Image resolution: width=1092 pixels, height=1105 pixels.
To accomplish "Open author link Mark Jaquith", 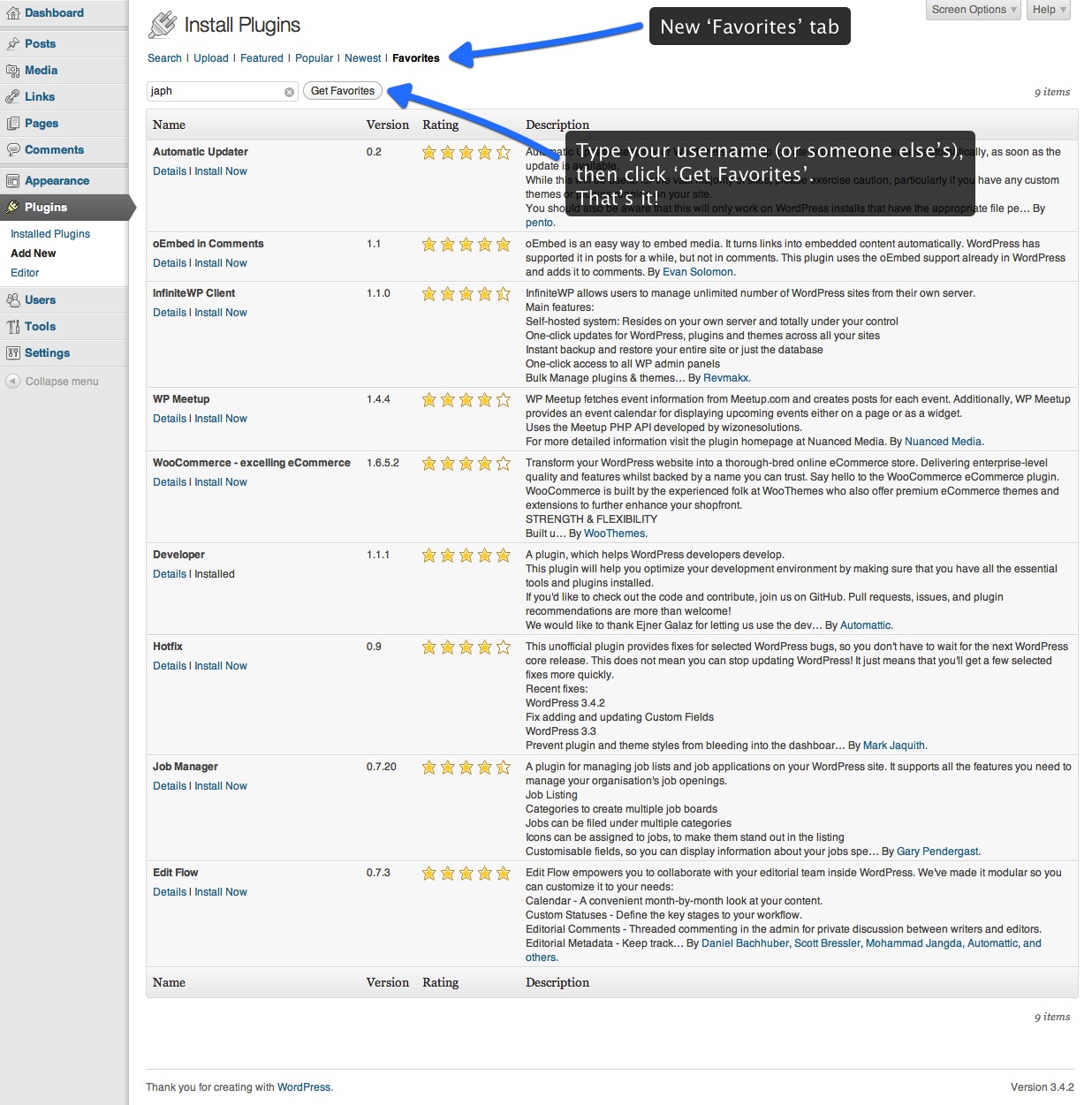I will pyautogui.click(x=894, y=745).
